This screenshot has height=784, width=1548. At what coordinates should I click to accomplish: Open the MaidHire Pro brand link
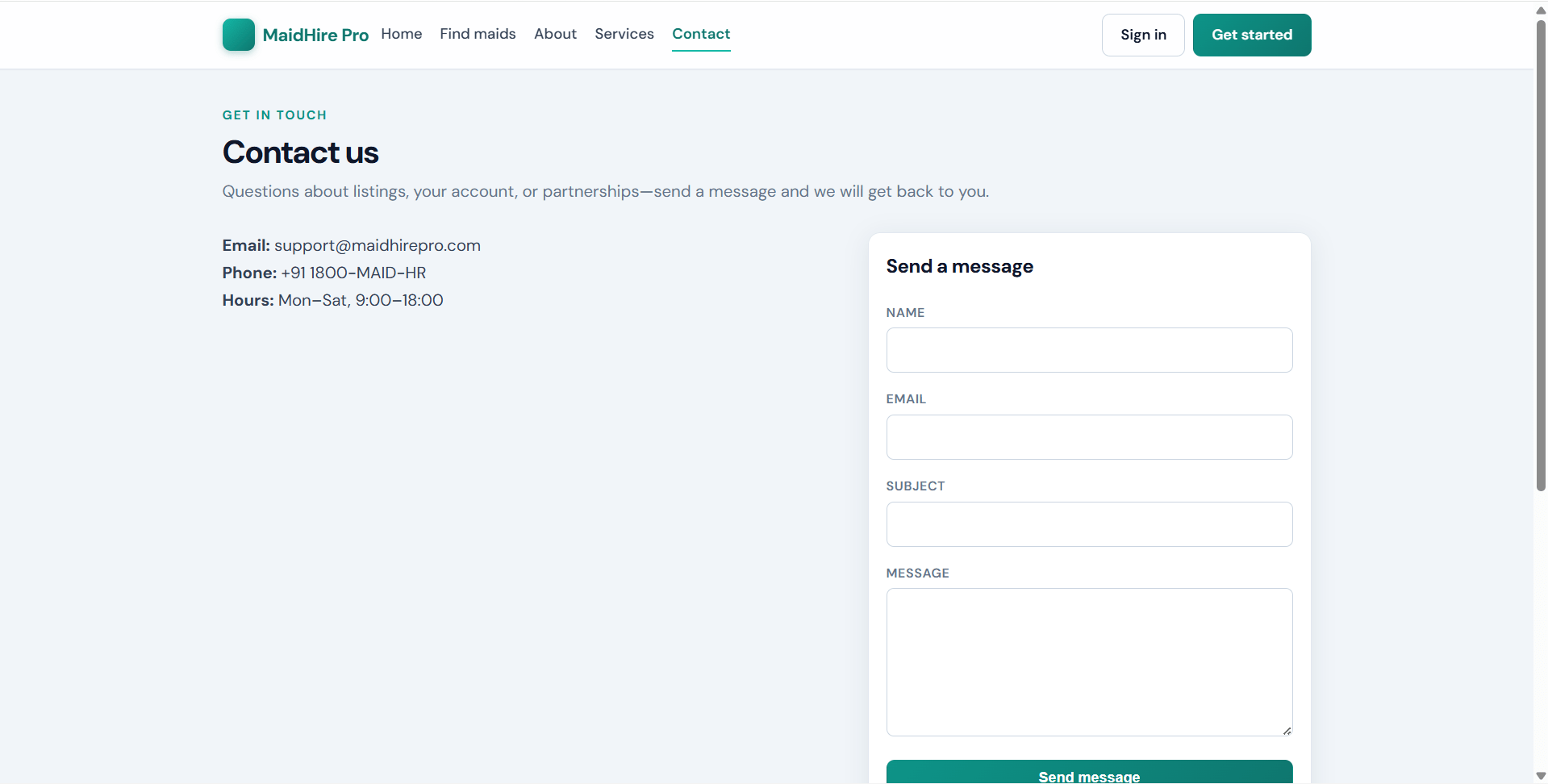click(x=295, y=35)
